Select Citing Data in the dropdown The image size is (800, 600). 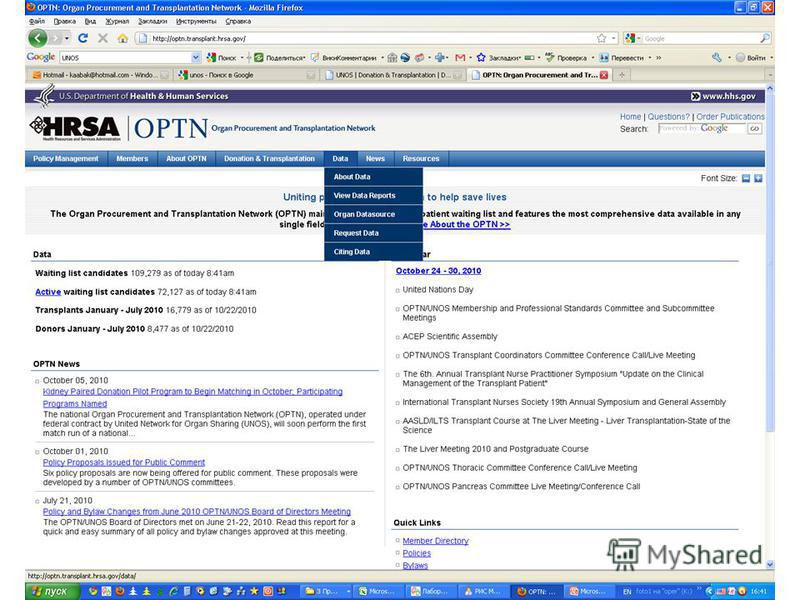click(x=373, y=252)
